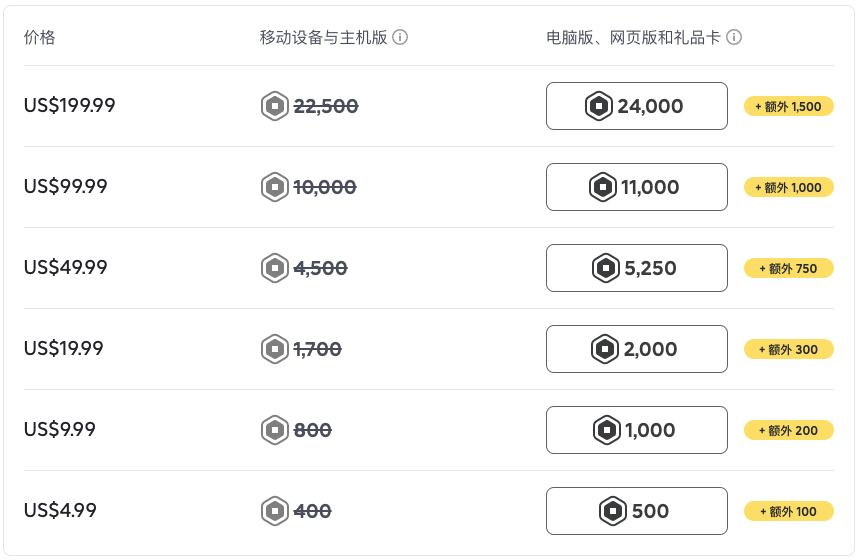Viewport: 860px width, 560px height.
Task: Select the 11,000 Robux purchase button
Action: pyautogui.click(x=636, y=187)
